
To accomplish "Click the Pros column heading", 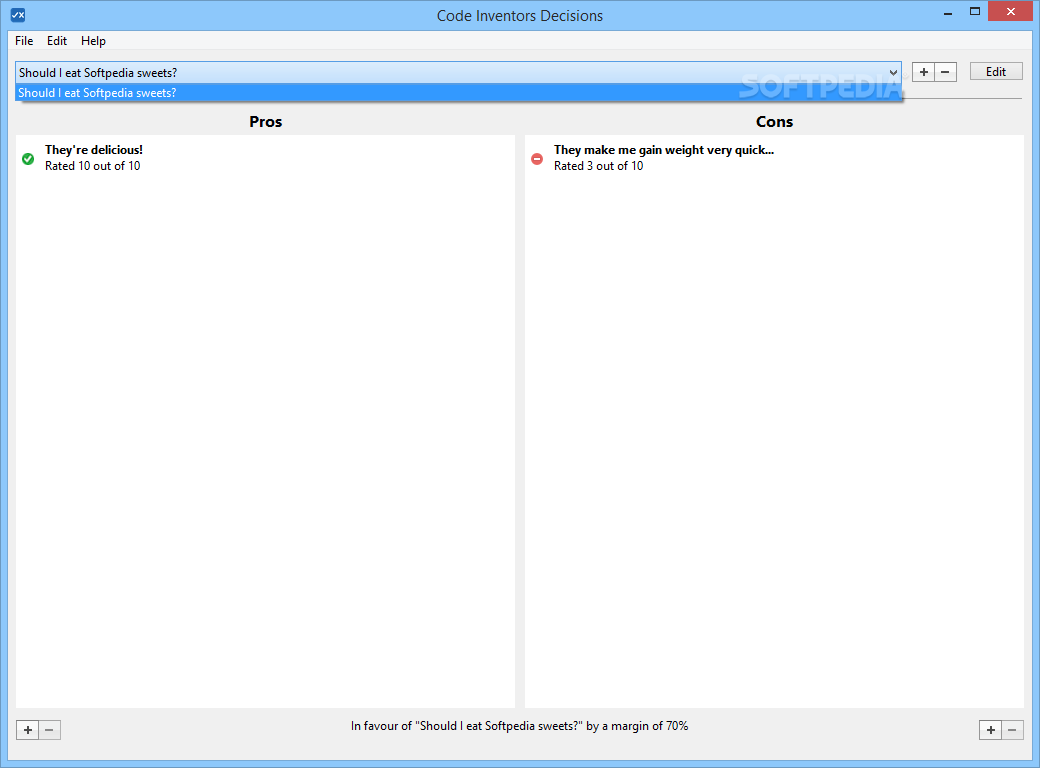I will pyautogui.click(x=265, y=121).
